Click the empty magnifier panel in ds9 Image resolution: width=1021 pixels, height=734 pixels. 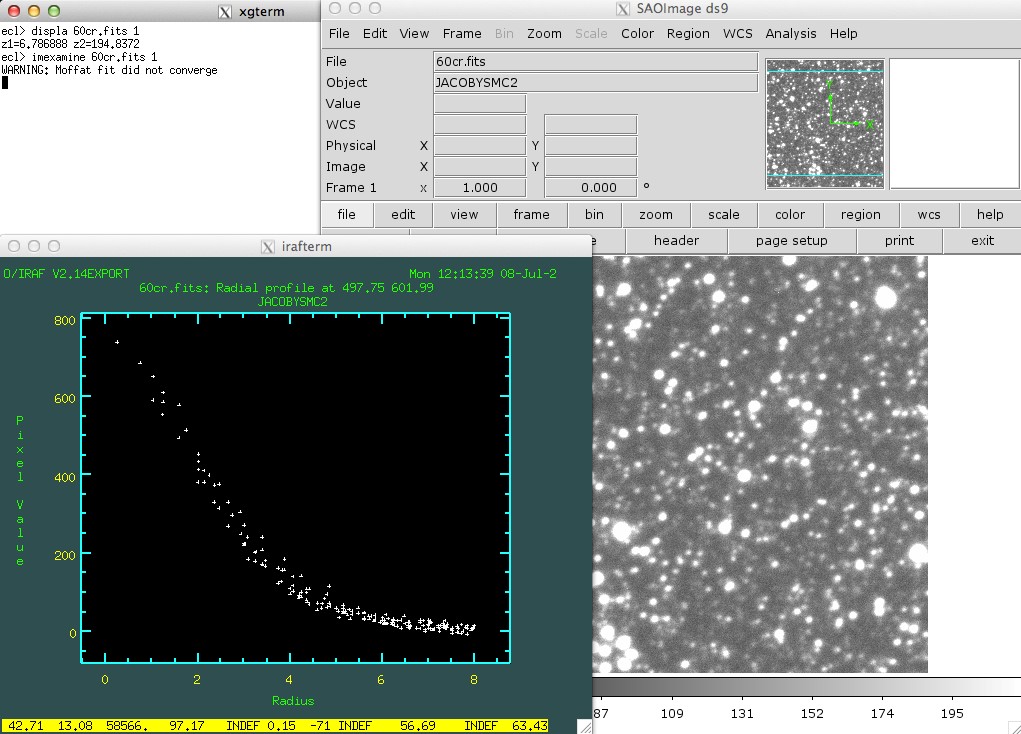click(x=954, y=124)
